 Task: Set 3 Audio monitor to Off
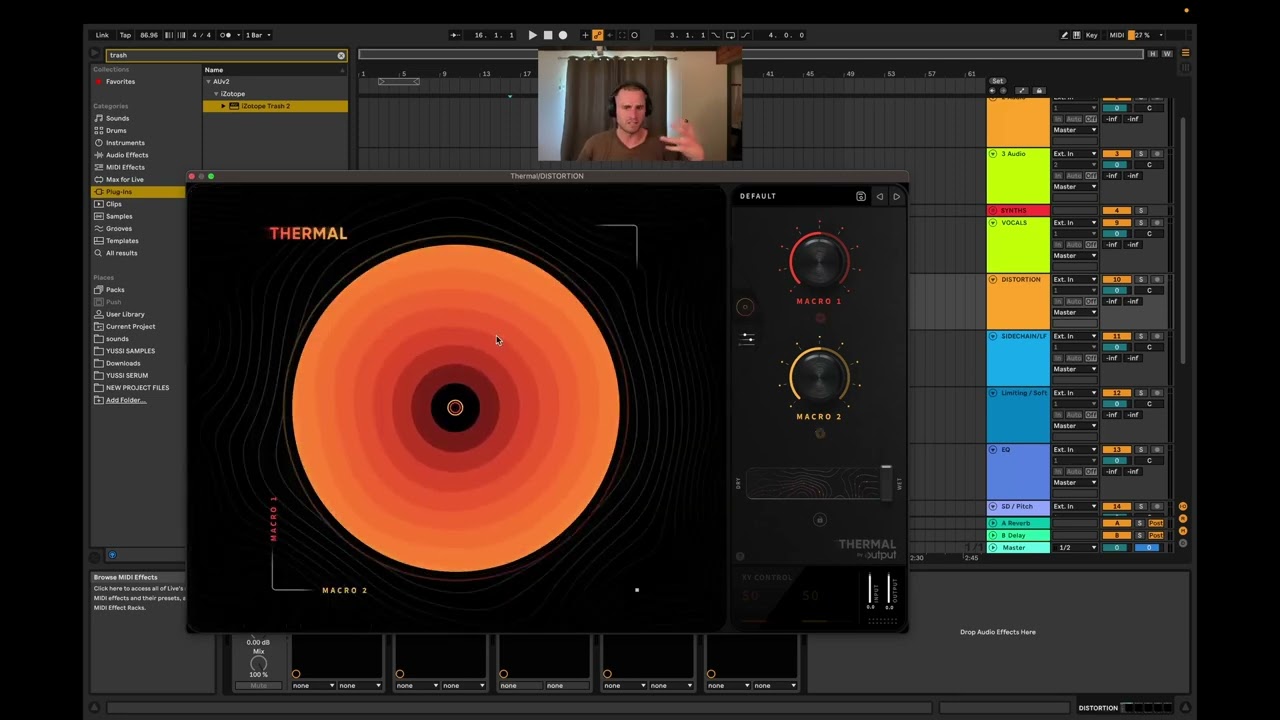(1091, 176)
